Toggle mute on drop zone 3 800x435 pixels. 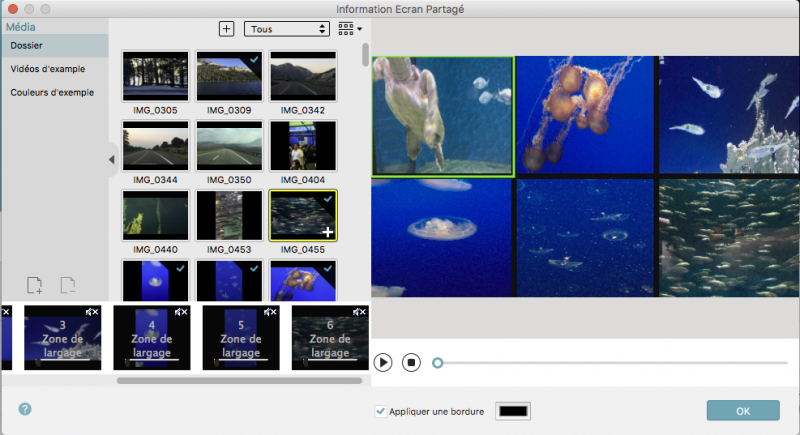[x=89, y=312]
